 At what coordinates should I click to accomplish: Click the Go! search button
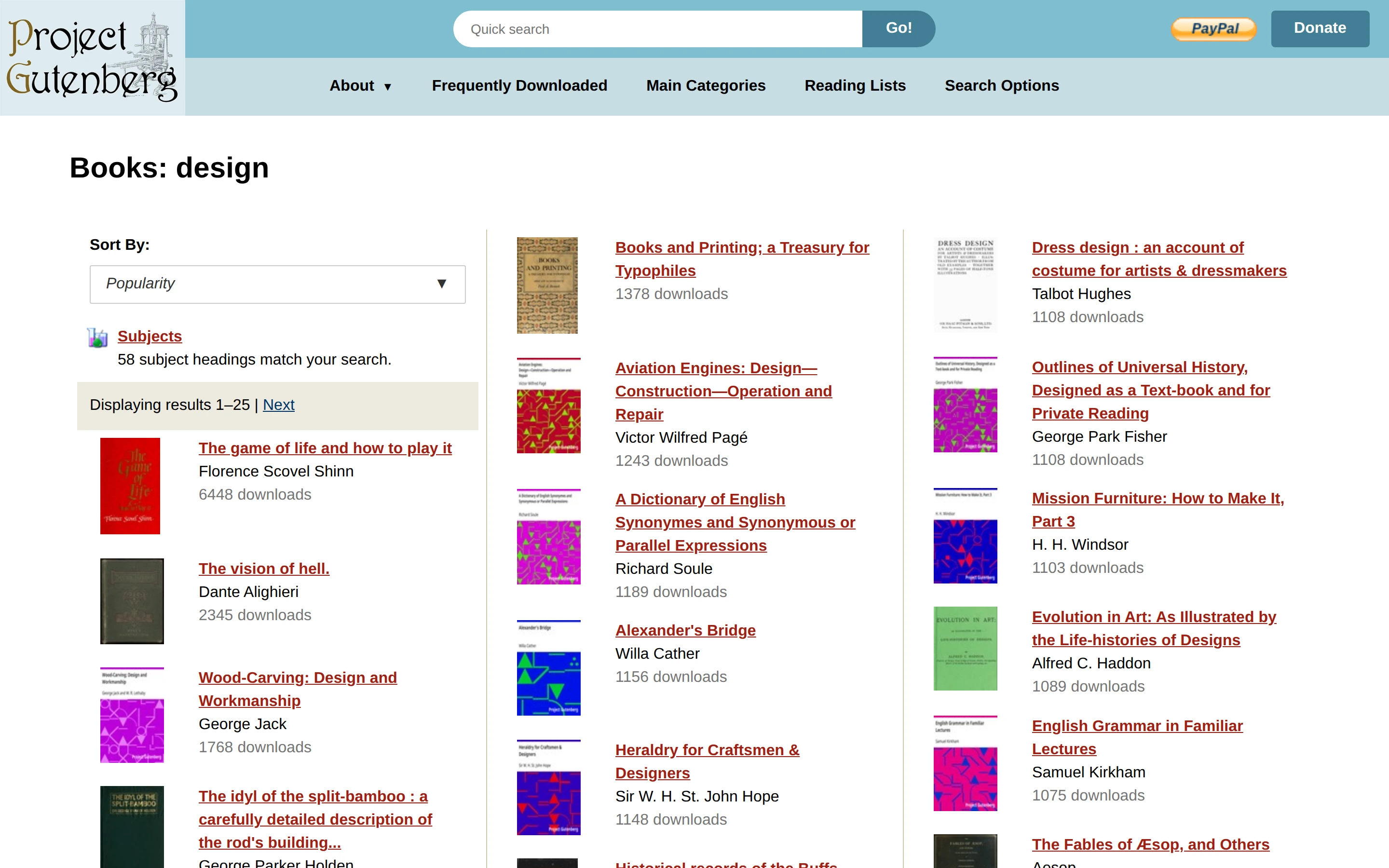tap(898, 29)
